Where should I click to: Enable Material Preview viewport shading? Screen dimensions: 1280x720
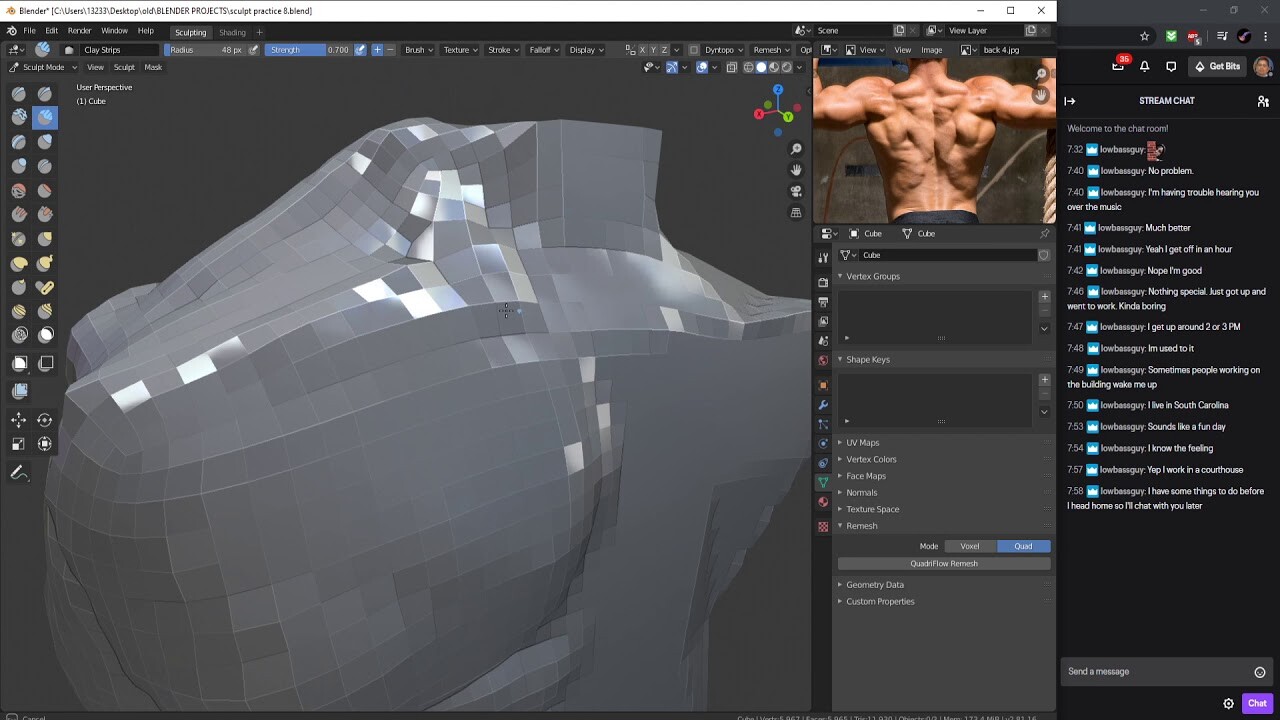[x=773, y=67]
